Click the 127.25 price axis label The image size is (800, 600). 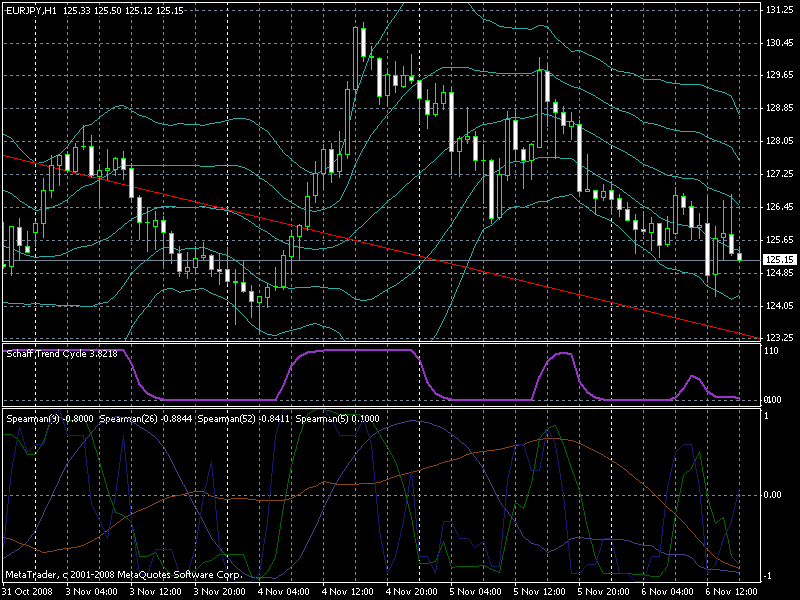click(x=780, y=174)
